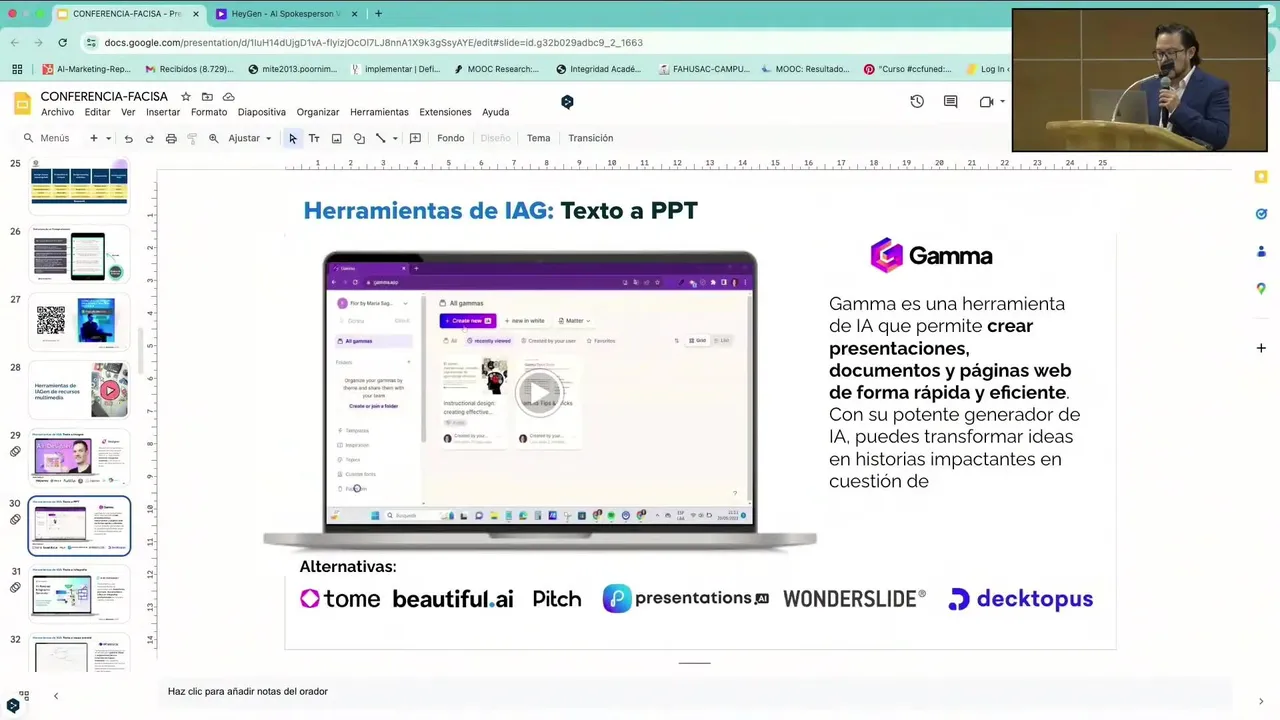Select slide 27 thumbnail with QR code

(x=79, y=322)
